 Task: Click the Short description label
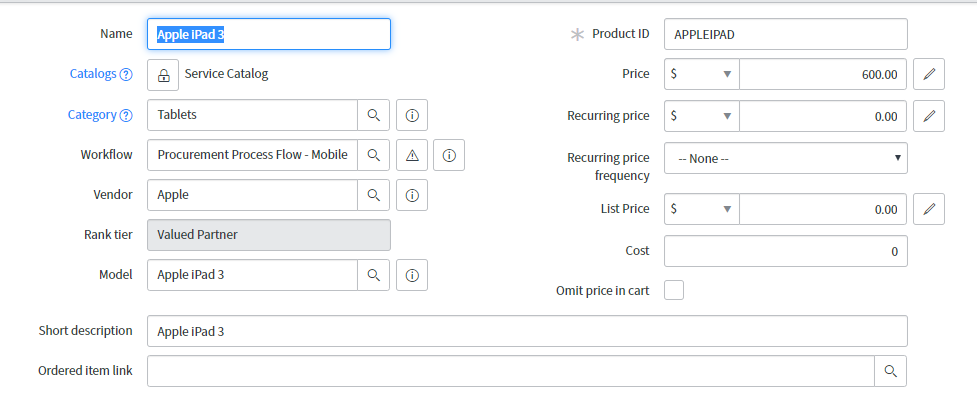[x=85, y=330]
